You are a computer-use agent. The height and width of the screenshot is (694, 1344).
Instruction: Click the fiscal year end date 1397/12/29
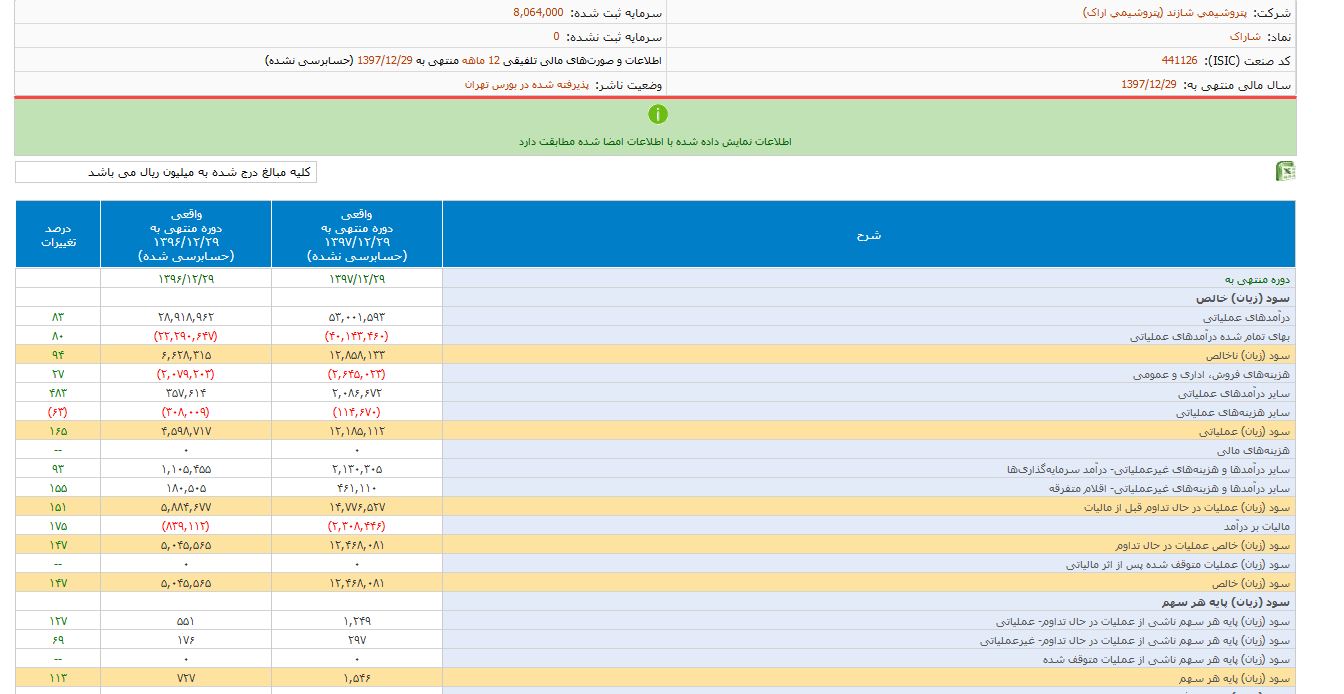click(x=1148, y=85)
